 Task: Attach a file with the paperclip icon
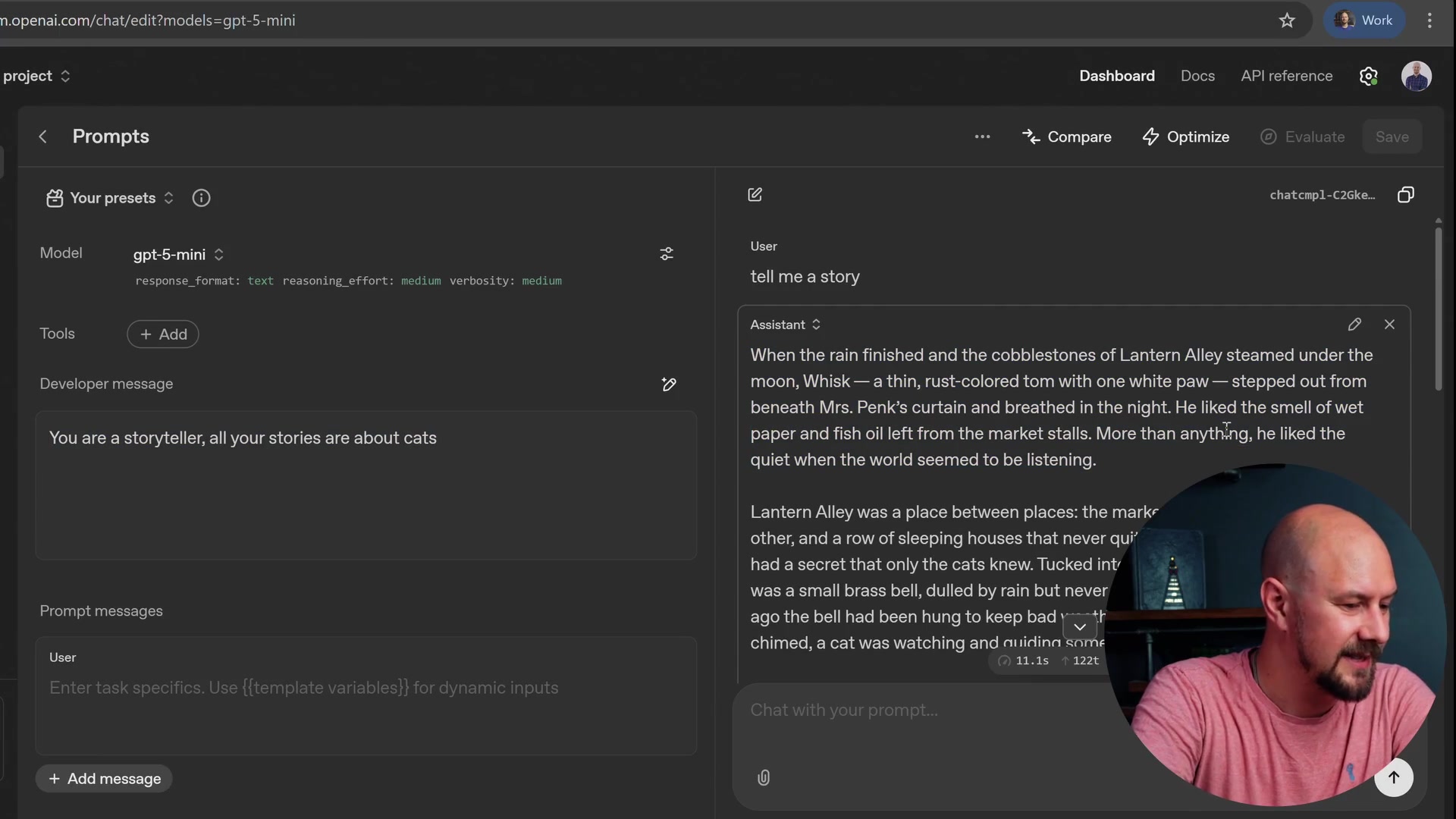click(x=764, y=777)
